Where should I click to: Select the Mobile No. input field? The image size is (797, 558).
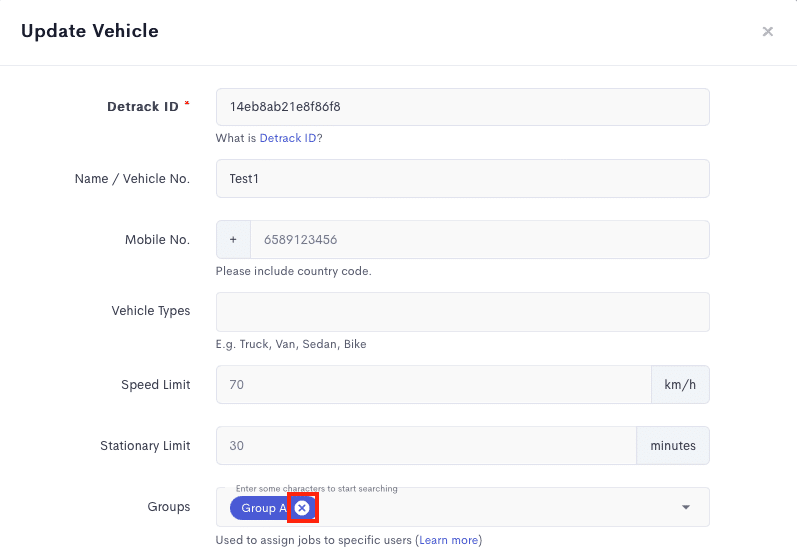[x=480, y=239]
